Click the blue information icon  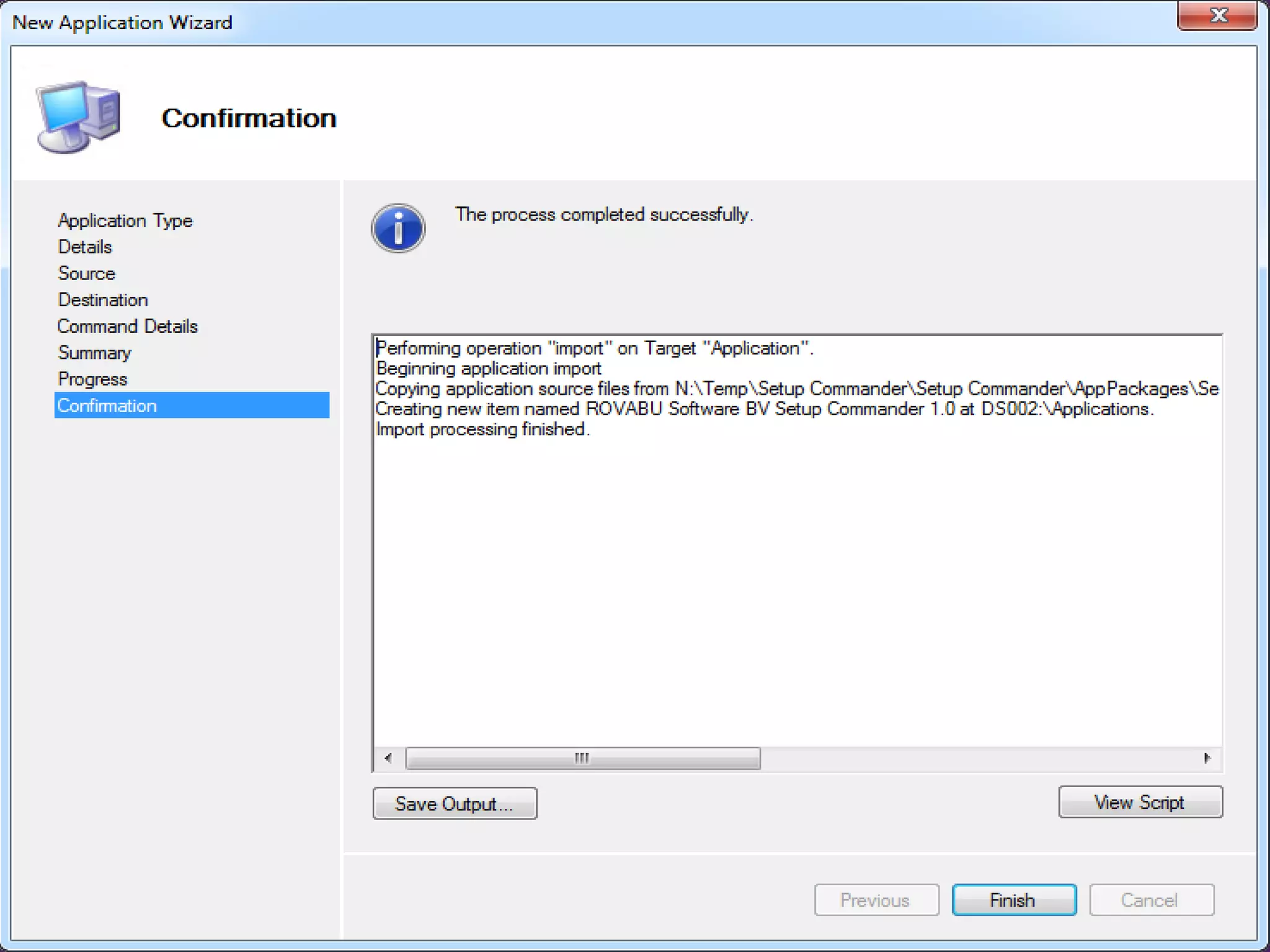click(x=398, y=228)
